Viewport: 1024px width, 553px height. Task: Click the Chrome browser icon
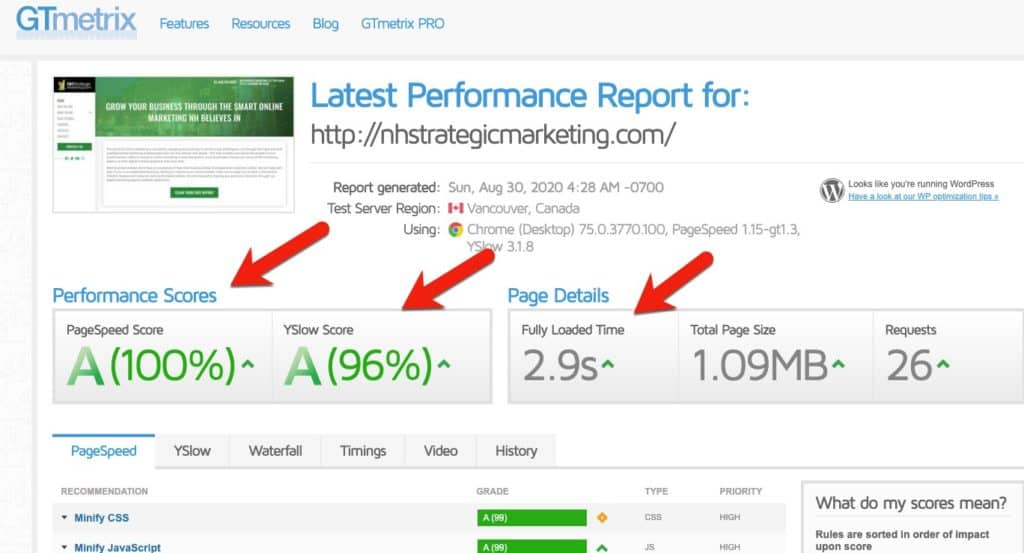pos(456,229)
